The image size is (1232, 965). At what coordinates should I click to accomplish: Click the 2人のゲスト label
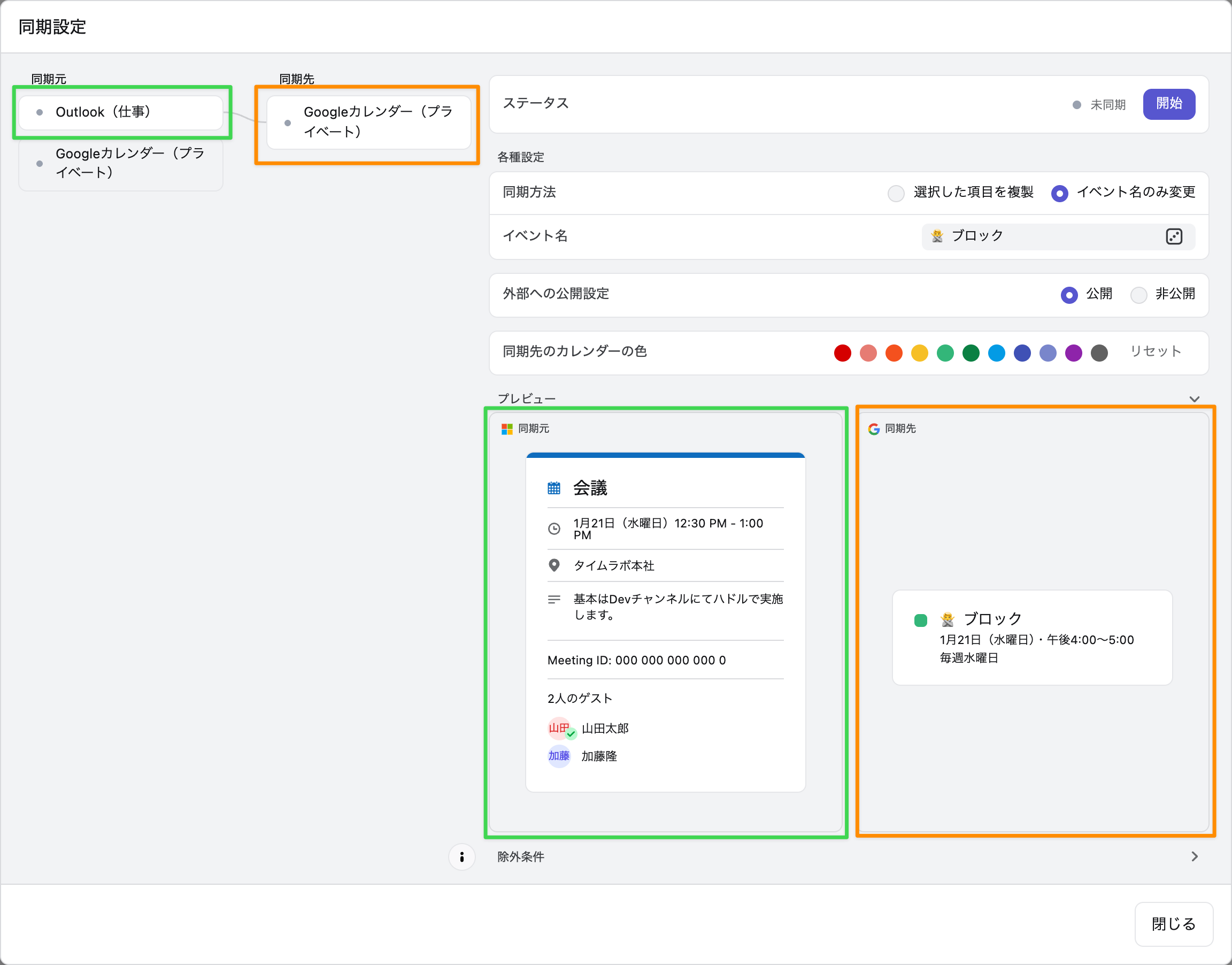pyautogui.click(x=580, y=698)
